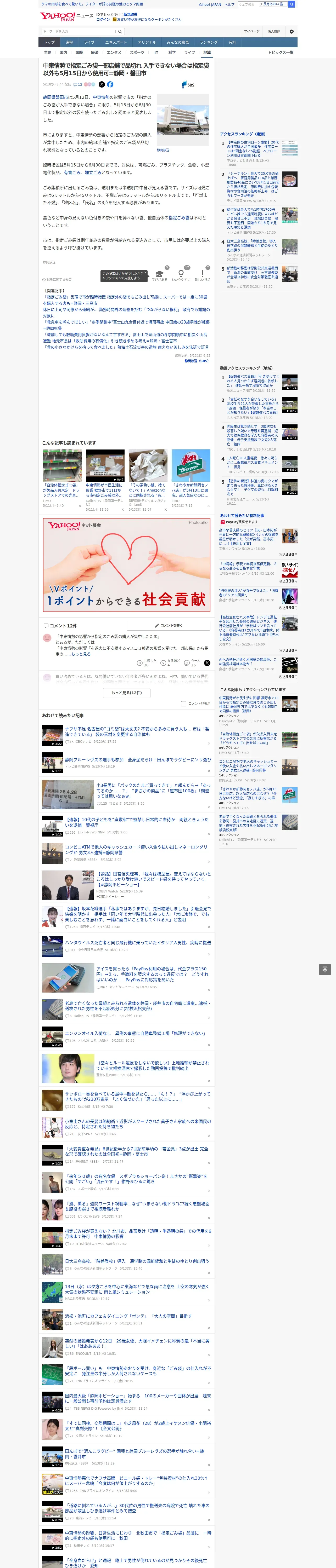The width and height of the screenshot is (336, 1568).
Task: Click the search magnifier button beside keyword field
Action: coord(120,32)
